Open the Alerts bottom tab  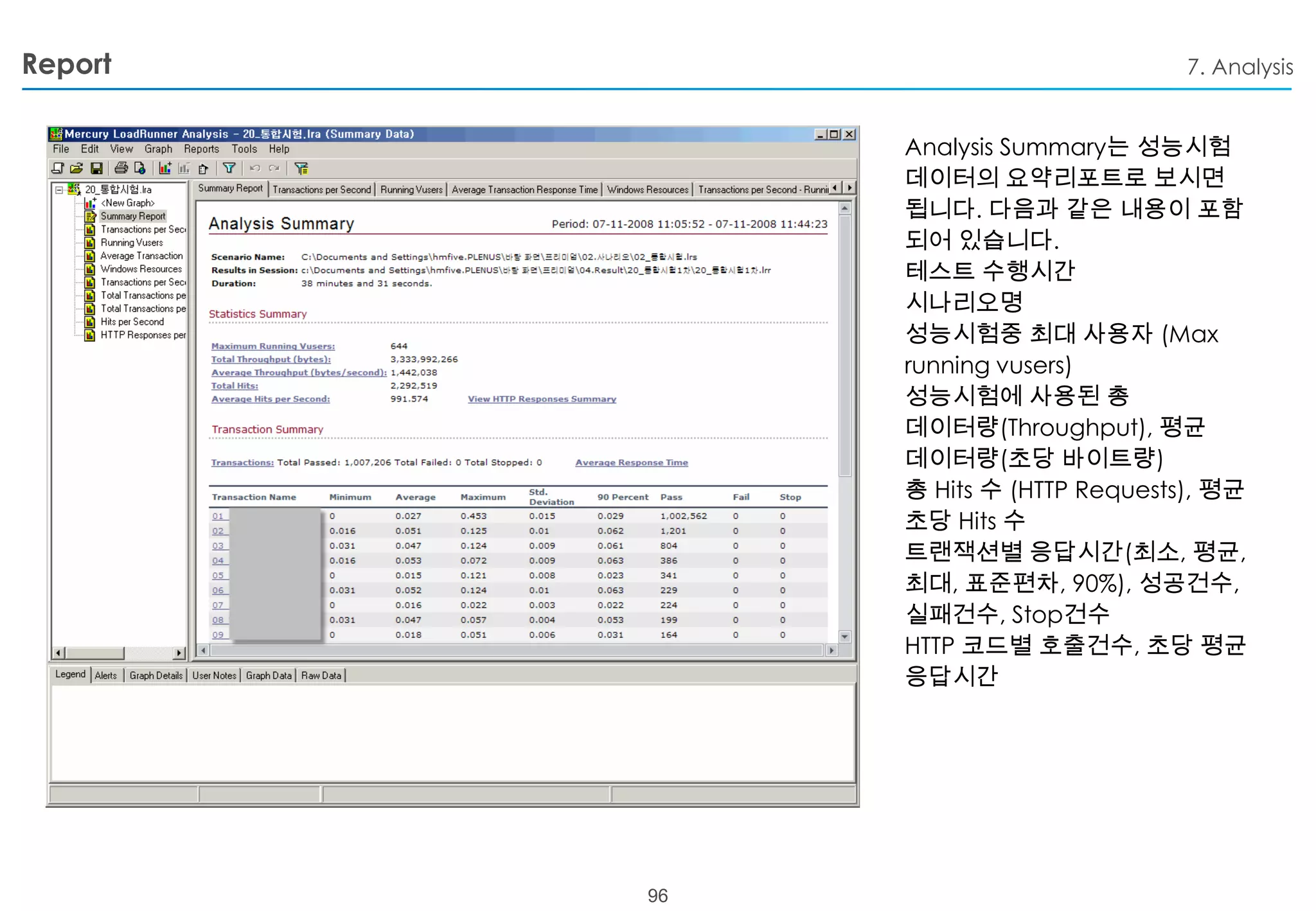(x=106, y=675)
